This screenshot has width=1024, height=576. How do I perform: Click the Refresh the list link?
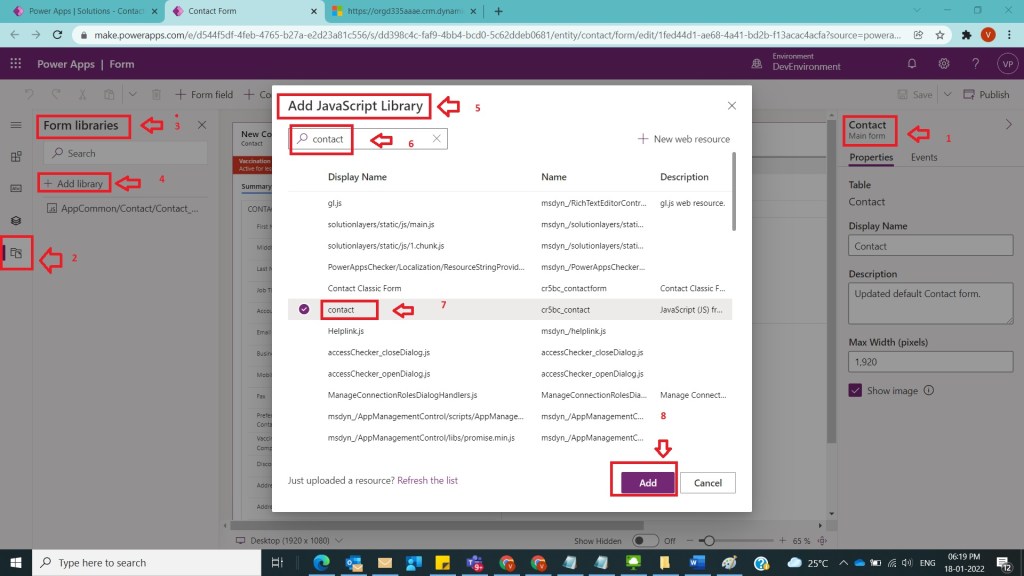(427, 481)
